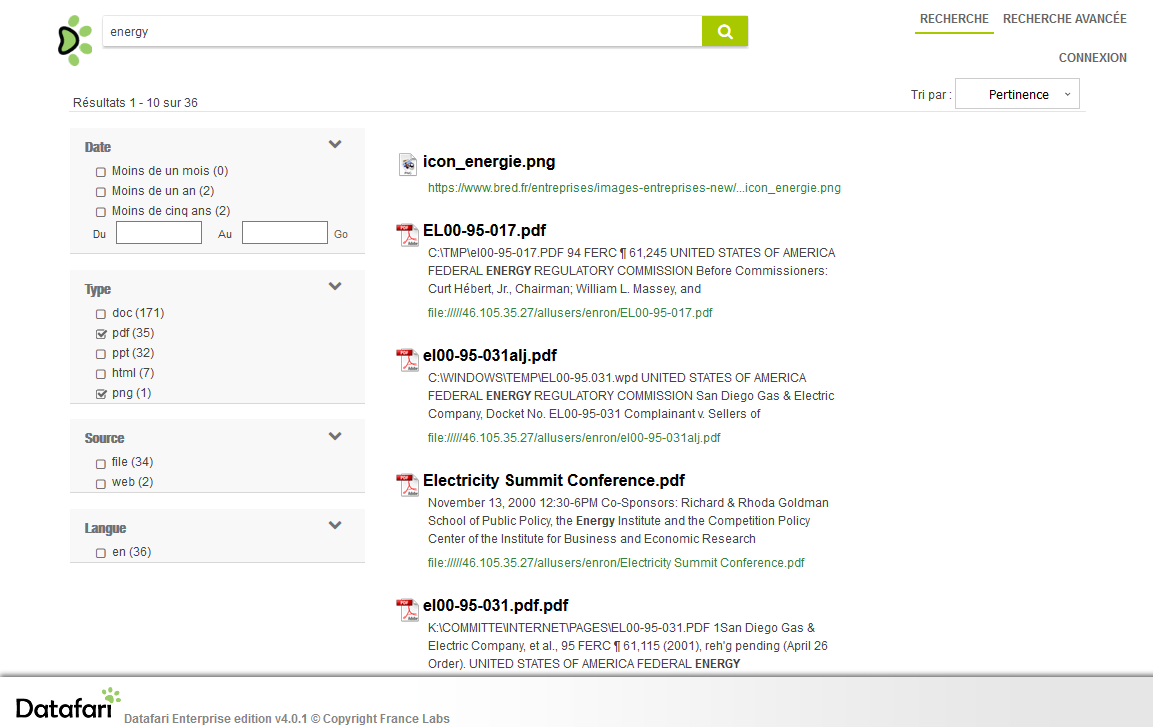Focus the search box containing 'energy'
The image size is (1153, 727).
402,31
